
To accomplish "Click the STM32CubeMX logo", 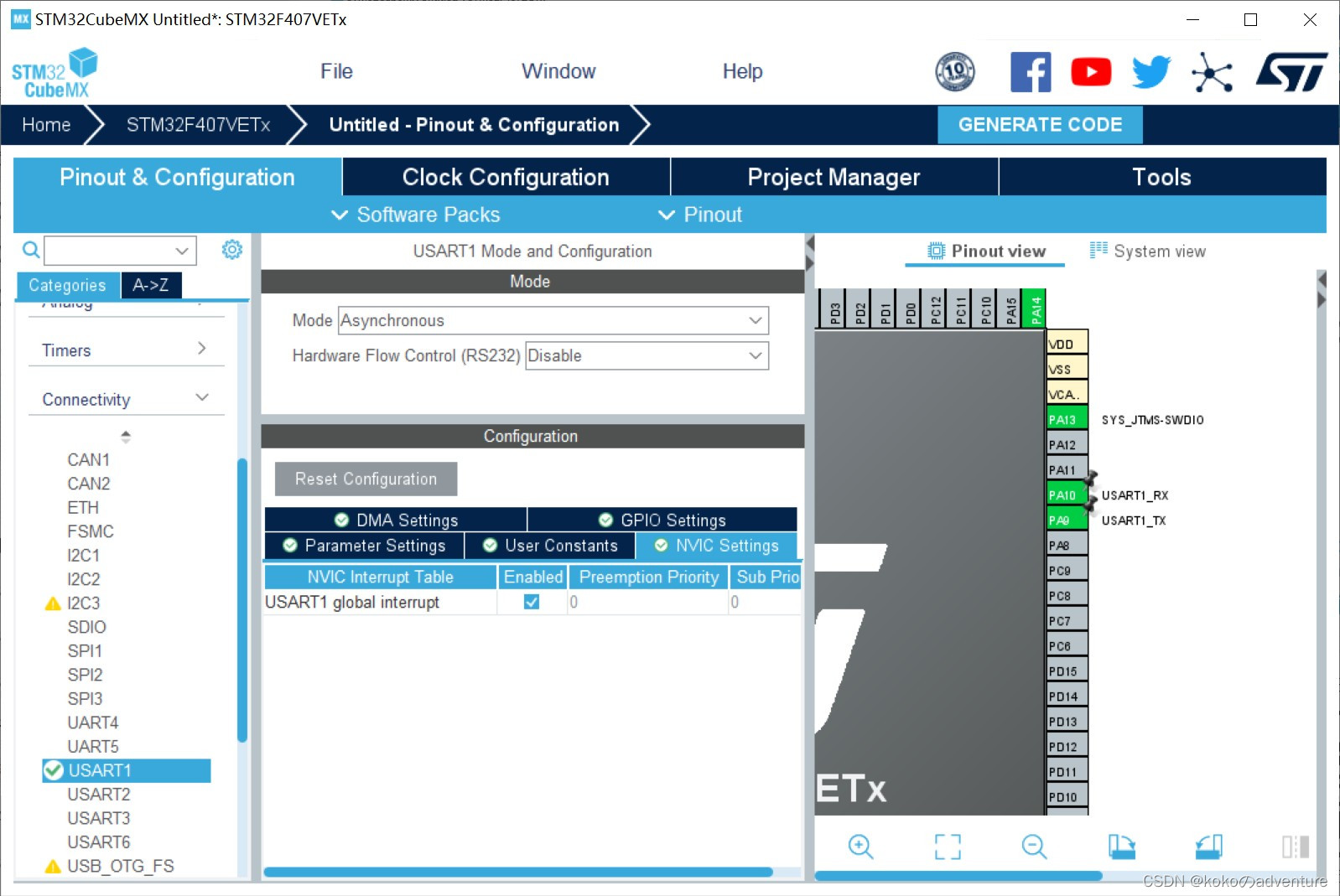I will 55,73.
